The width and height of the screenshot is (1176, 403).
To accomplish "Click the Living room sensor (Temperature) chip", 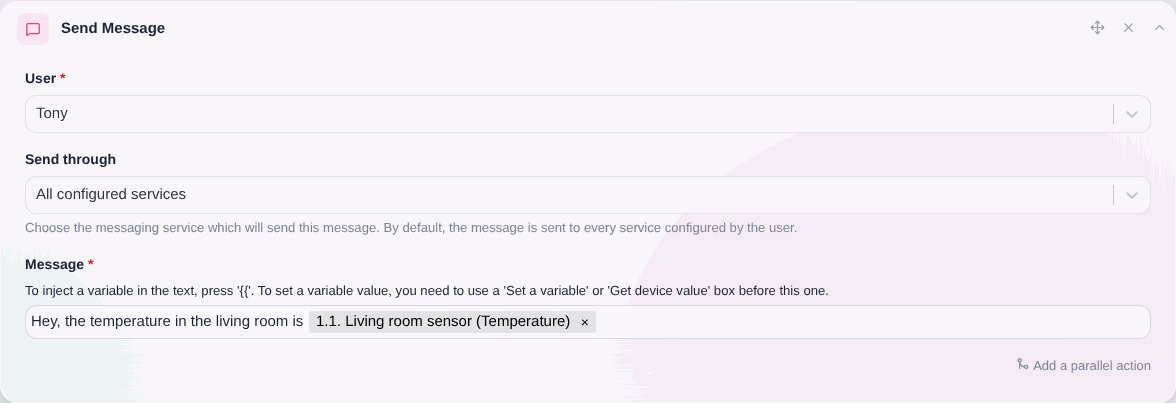I will pyautogui.click(x=442, y=322).
